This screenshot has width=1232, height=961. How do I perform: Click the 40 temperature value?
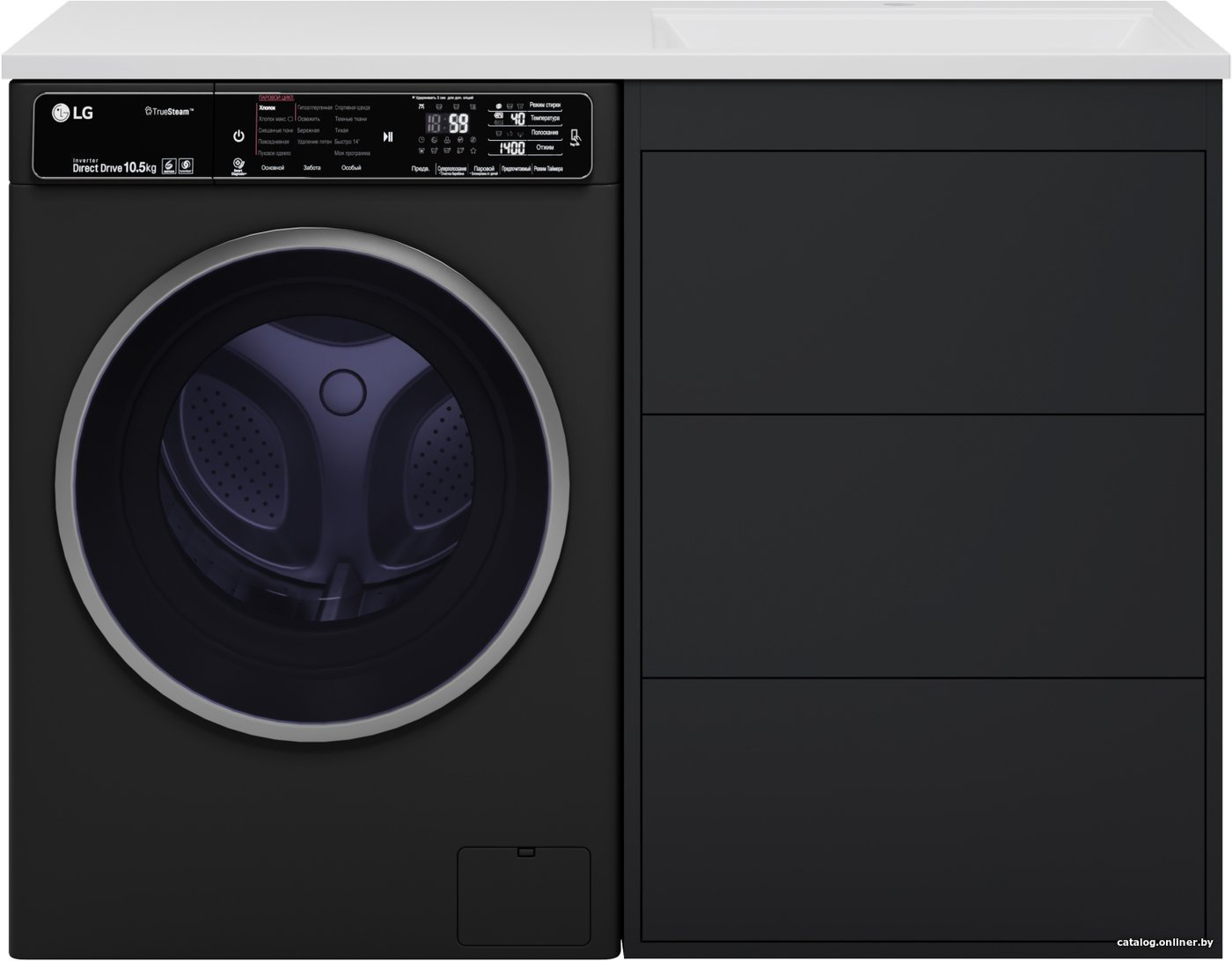(517, 118)
